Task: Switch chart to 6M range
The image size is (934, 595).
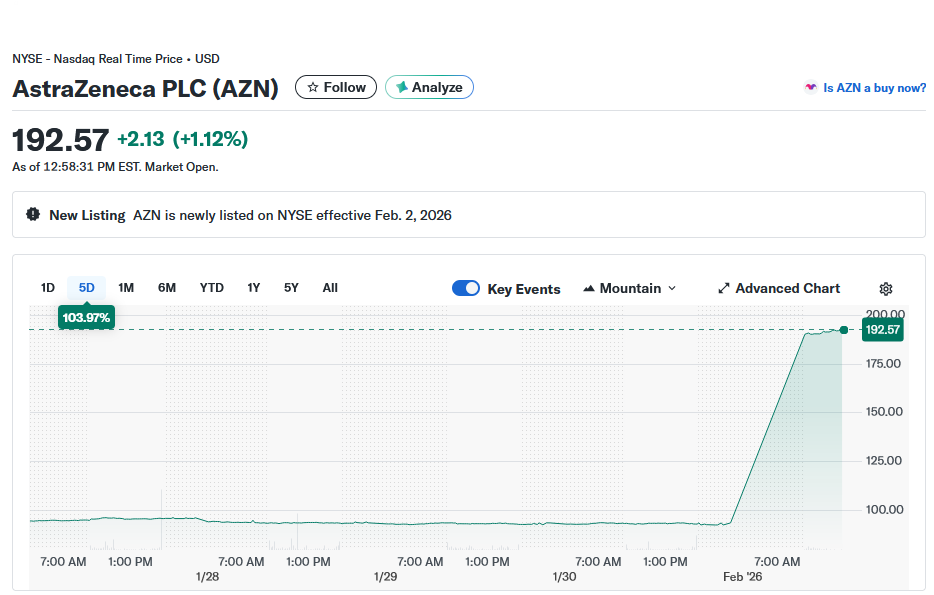Action: pos(167,288)
